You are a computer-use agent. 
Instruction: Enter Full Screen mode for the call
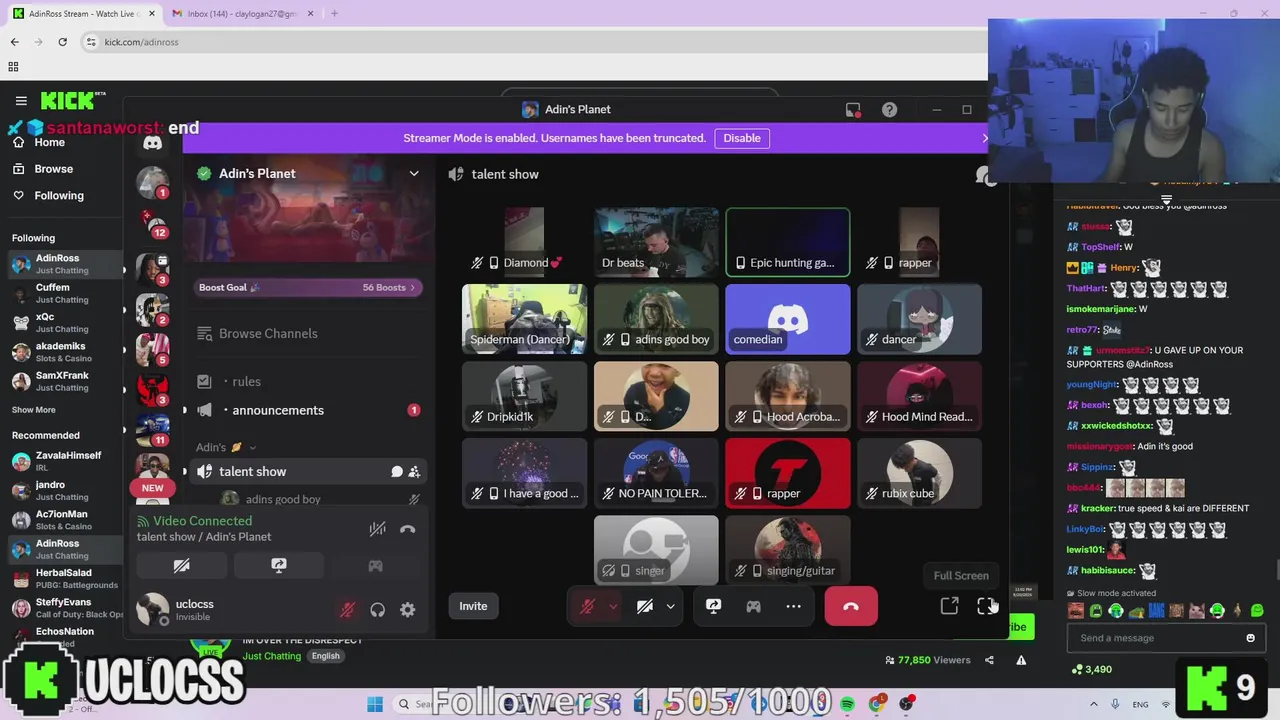(x=985, y=606)
